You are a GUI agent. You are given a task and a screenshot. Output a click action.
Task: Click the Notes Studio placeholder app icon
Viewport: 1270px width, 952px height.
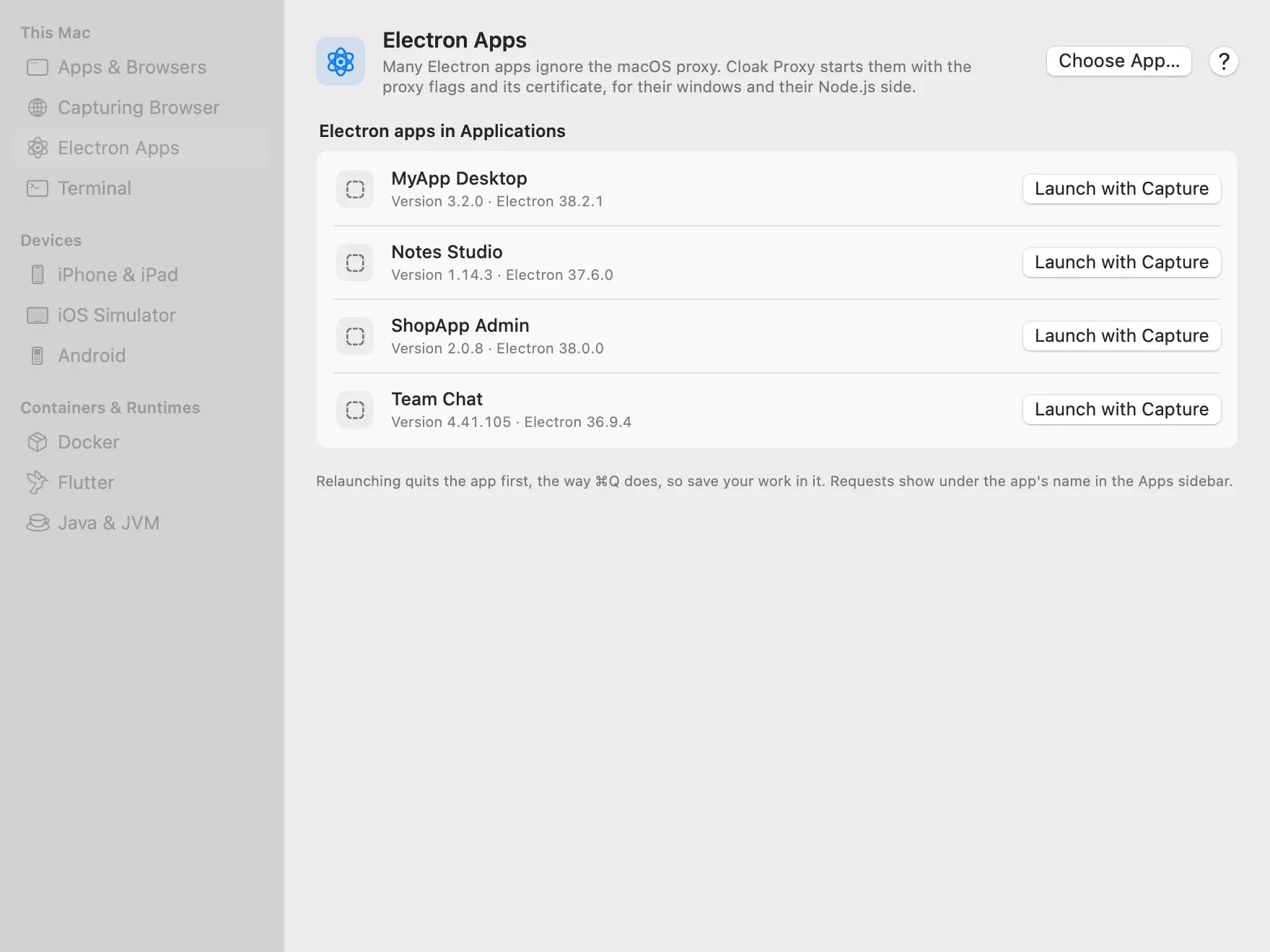tap(355, 263)
